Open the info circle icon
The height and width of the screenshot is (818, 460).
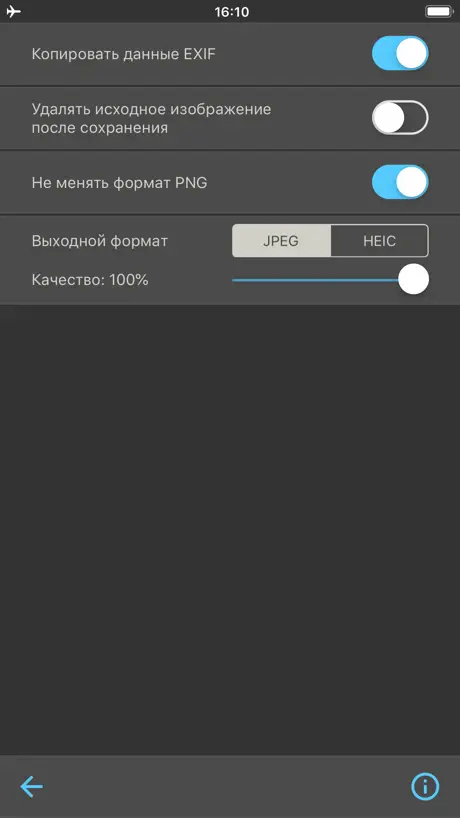425,786
